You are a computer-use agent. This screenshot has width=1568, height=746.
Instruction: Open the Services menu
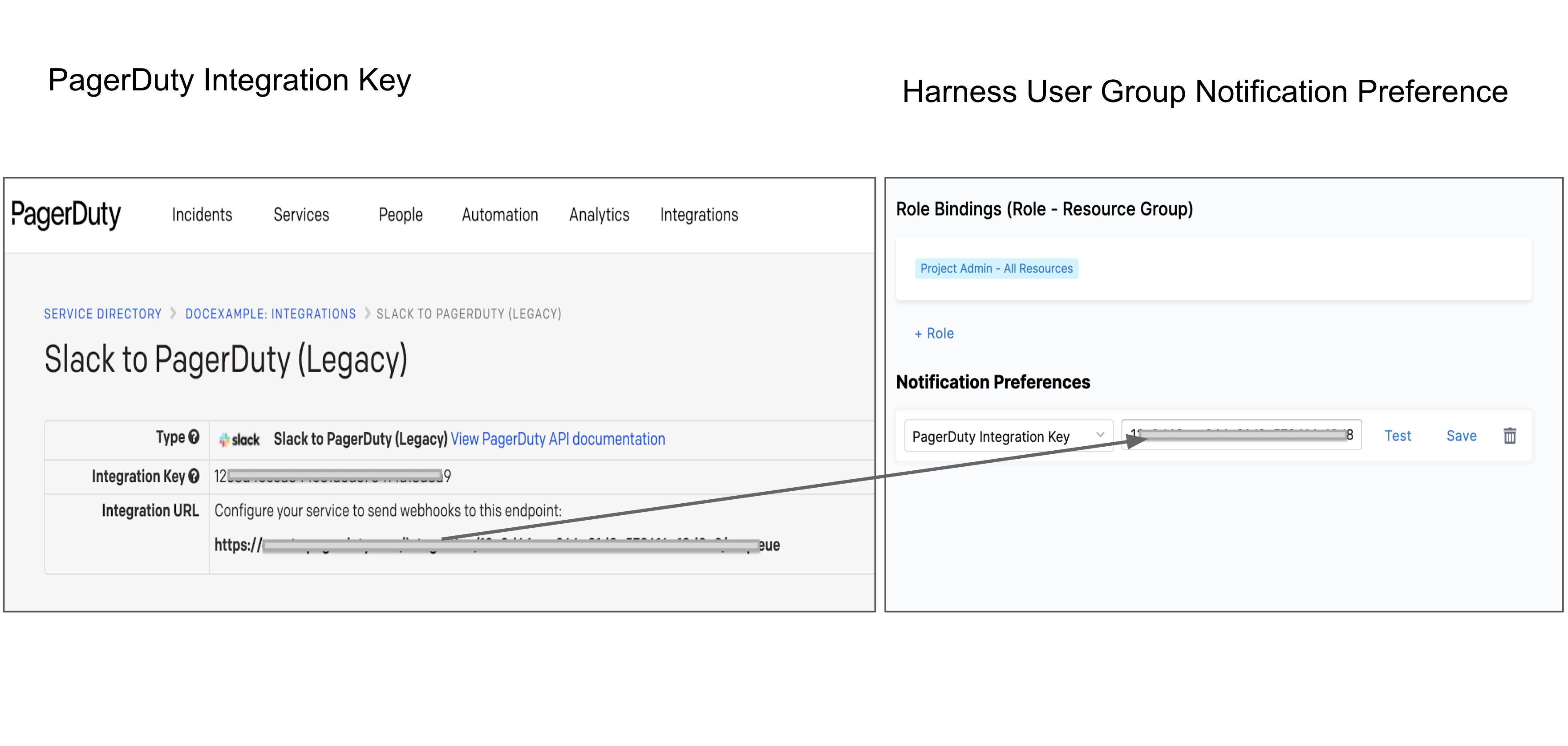301,215
